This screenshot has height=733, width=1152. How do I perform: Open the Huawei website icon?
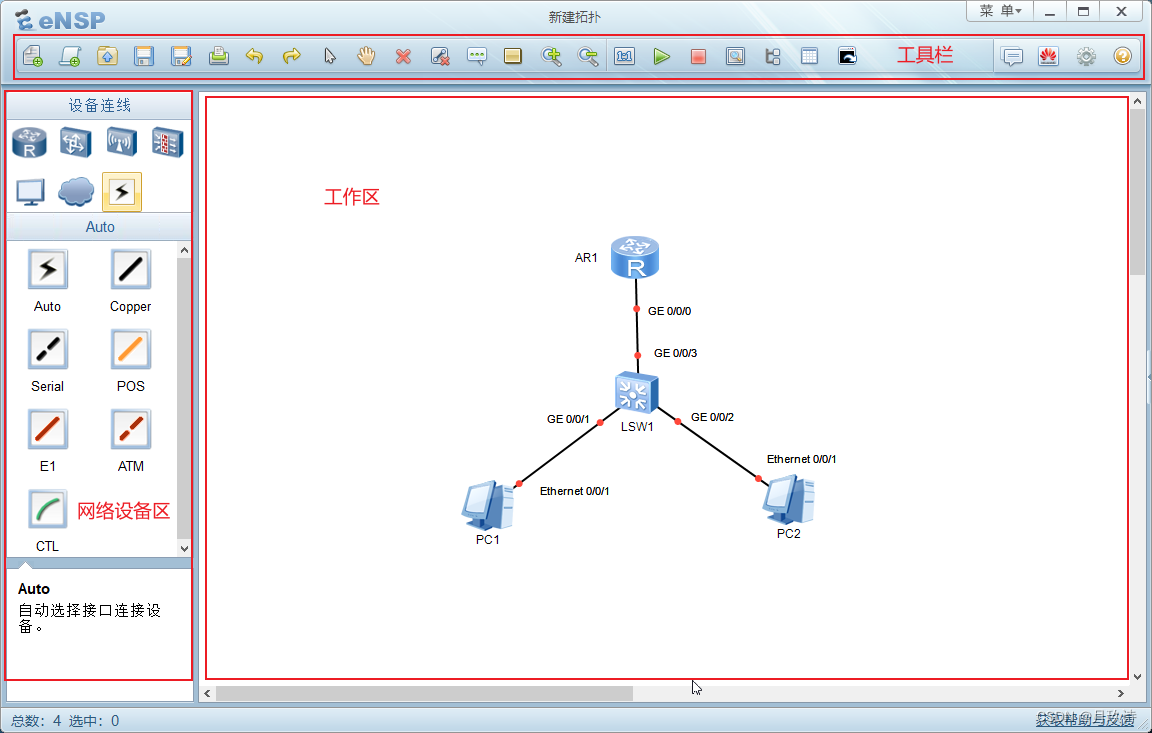pos(1048,56)
